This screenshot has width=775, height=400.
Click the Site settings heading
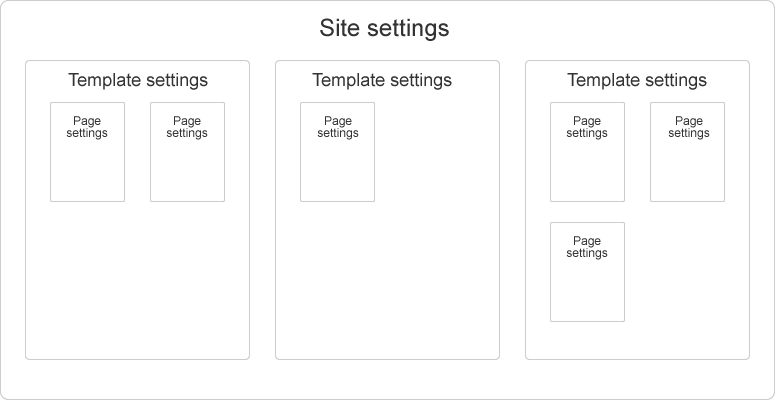(x=384, y=28)
